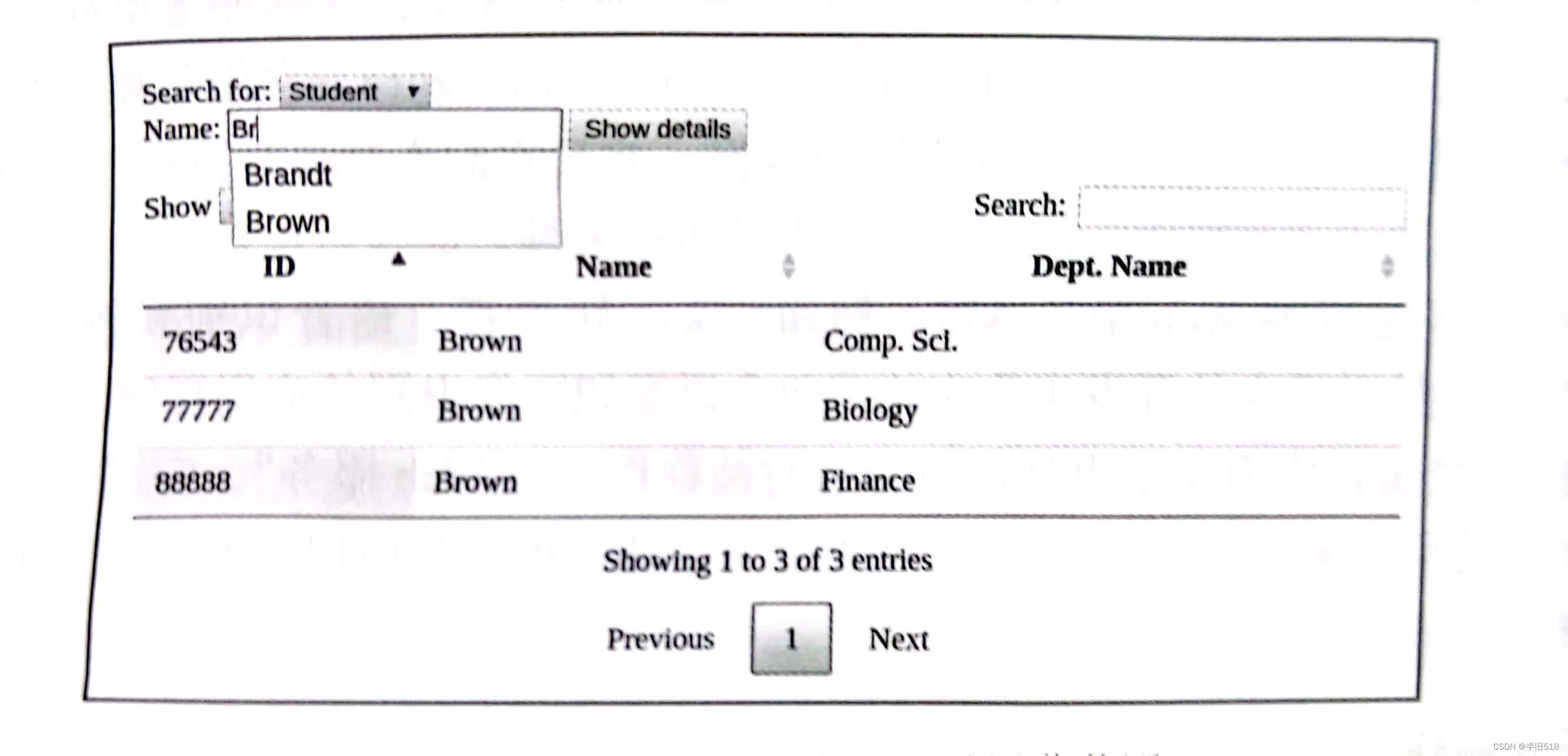Enable search by typing in Name field

[390, 128]
